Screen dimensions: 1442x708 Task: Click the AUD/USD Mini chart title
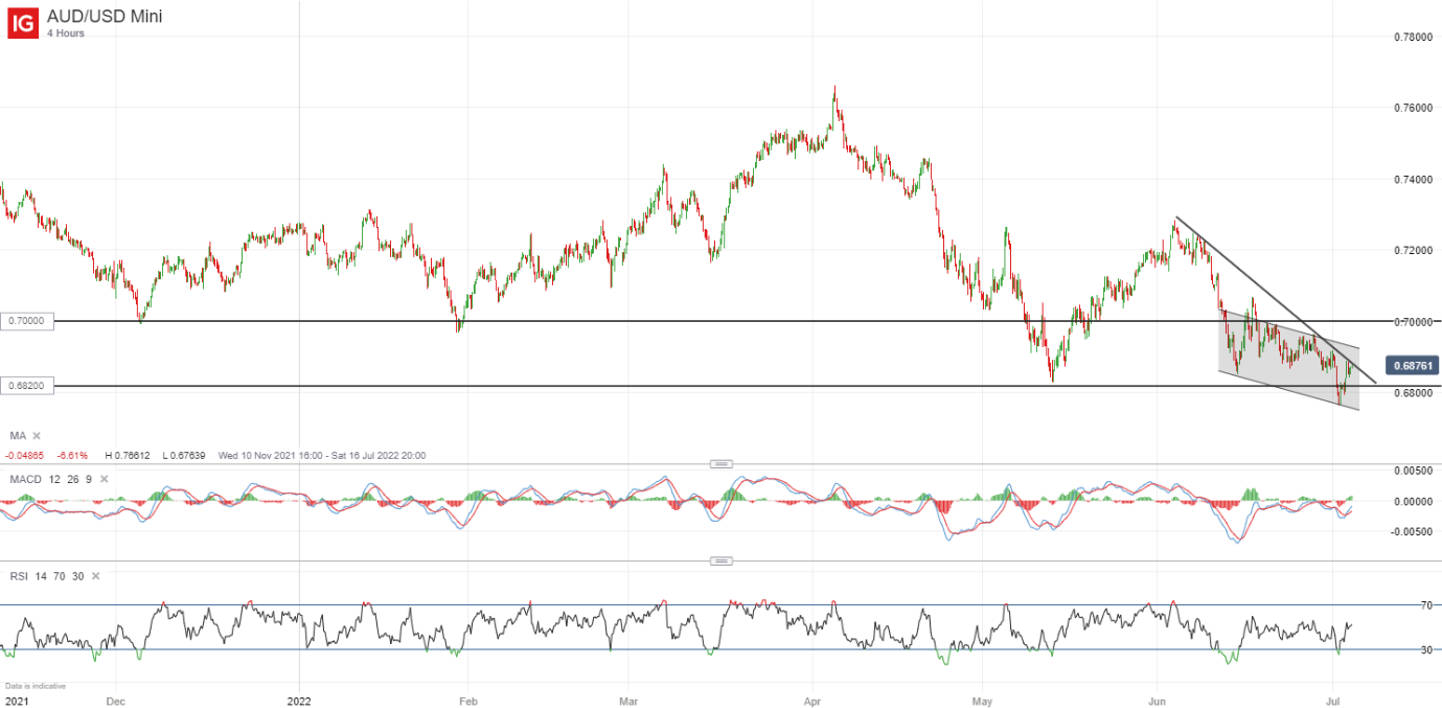click(x=105, y=16)
